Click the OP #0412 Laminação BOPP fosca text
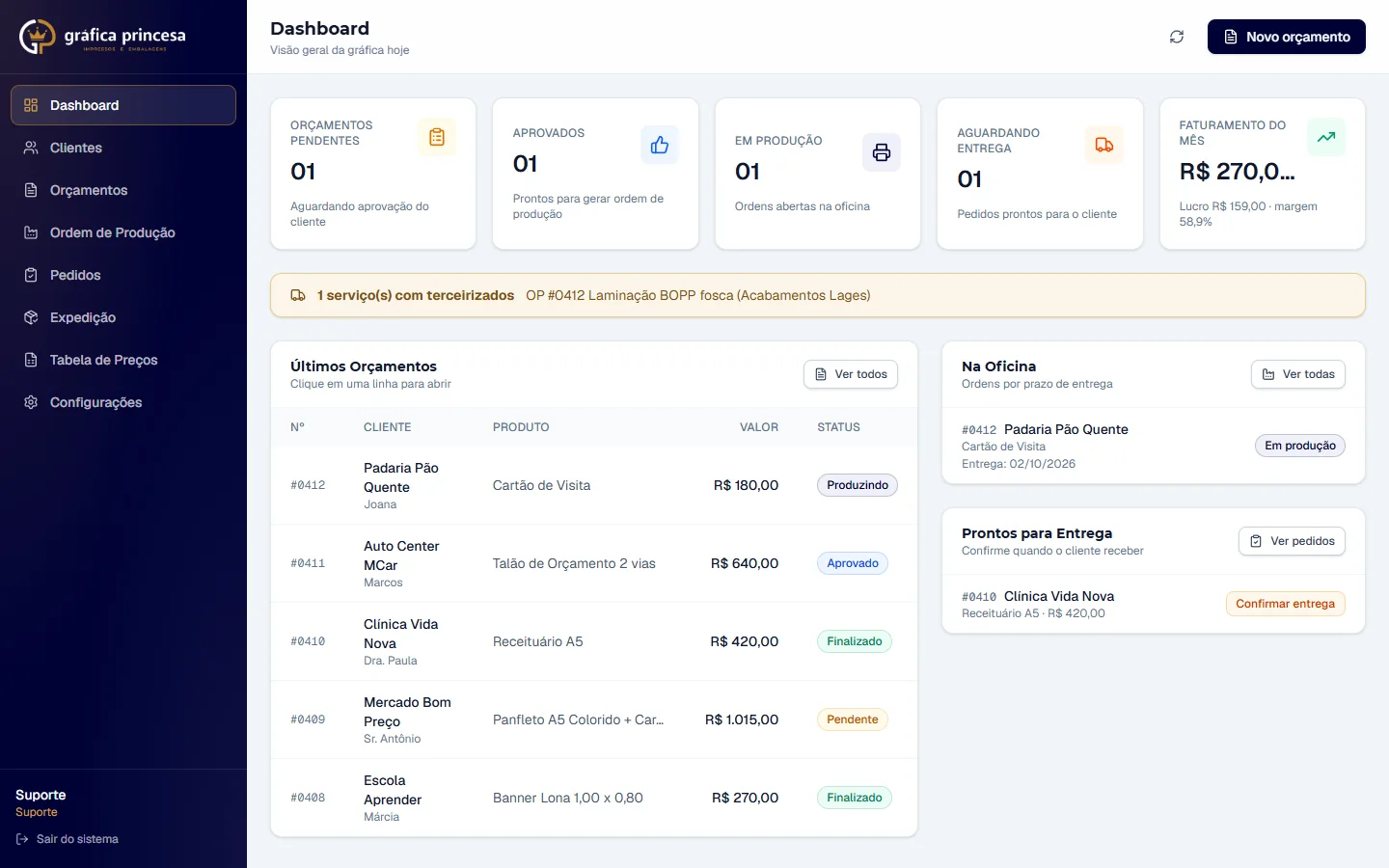The height and width of the screenshot is (868, 1389). [698, 295]
